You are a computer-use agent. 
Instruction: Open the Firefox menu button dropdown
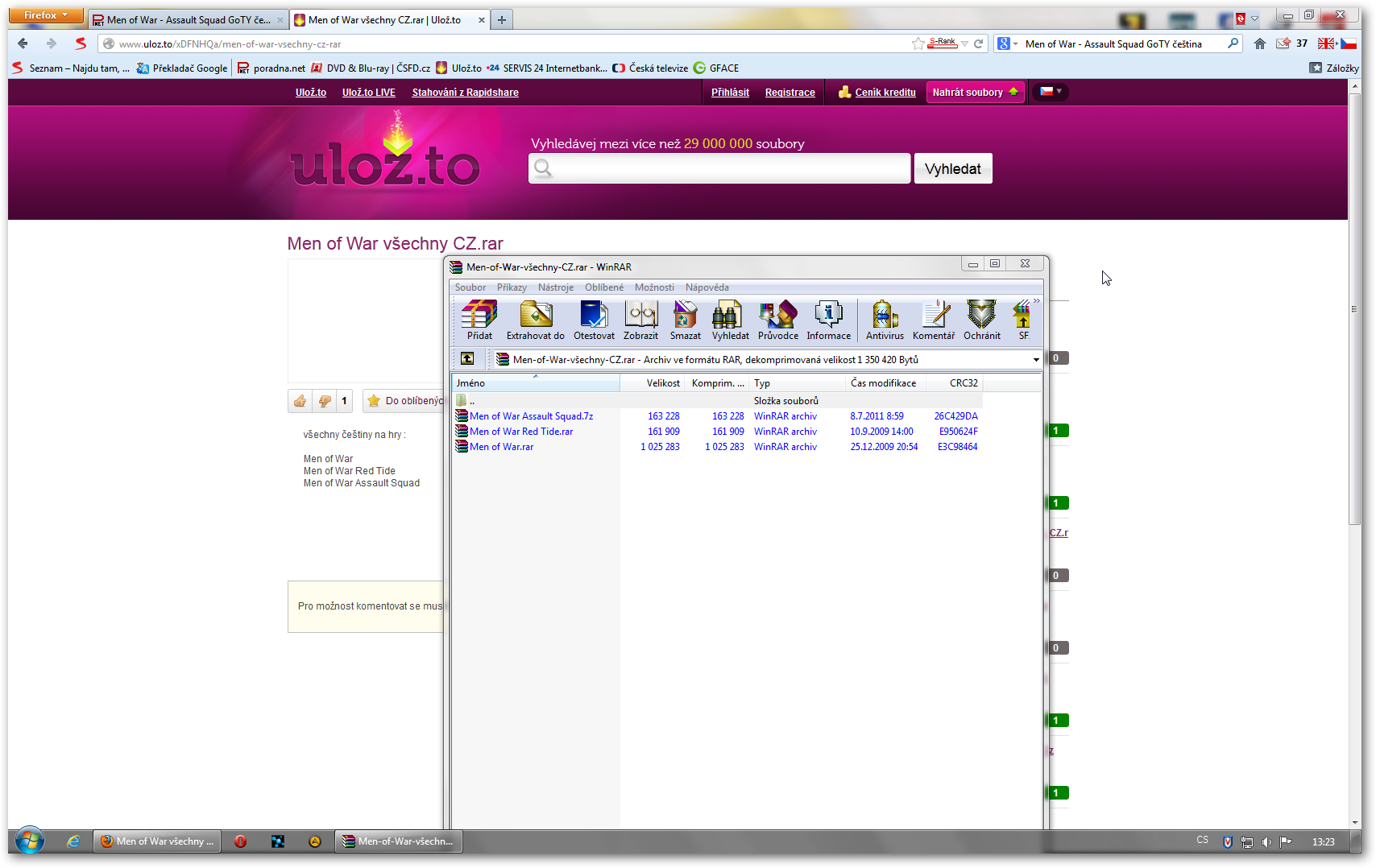click(x=46, y=15)
